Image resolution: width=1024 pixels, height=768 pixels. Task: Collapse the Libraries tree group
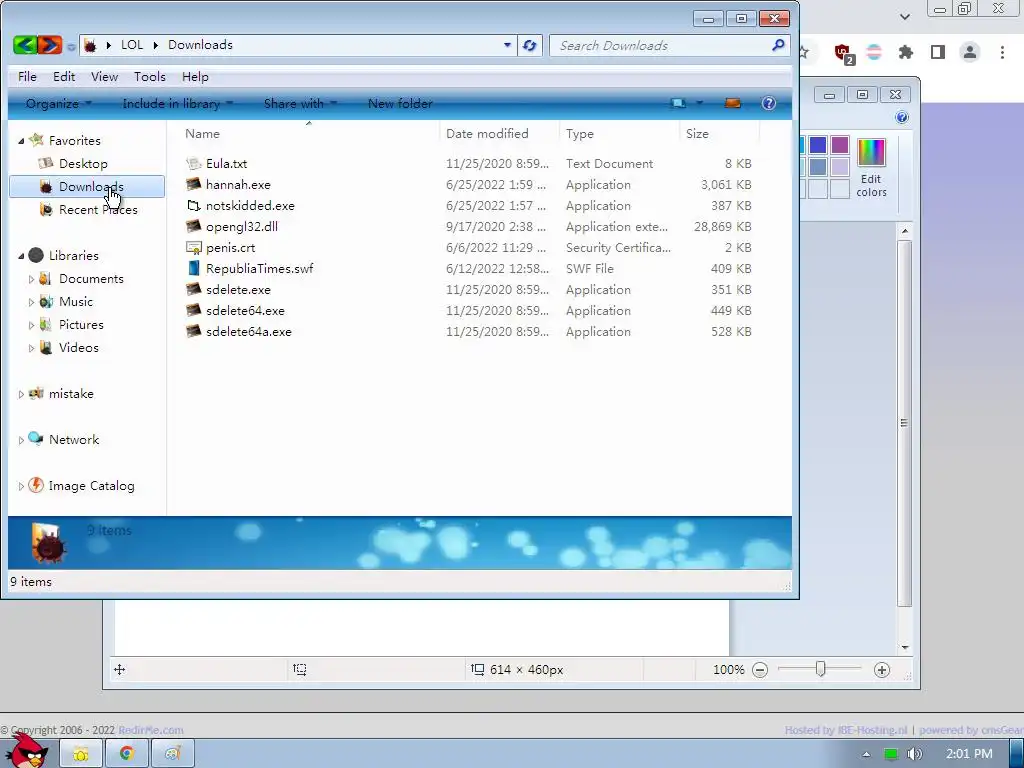pyautogui.click(x=21, y=256)
